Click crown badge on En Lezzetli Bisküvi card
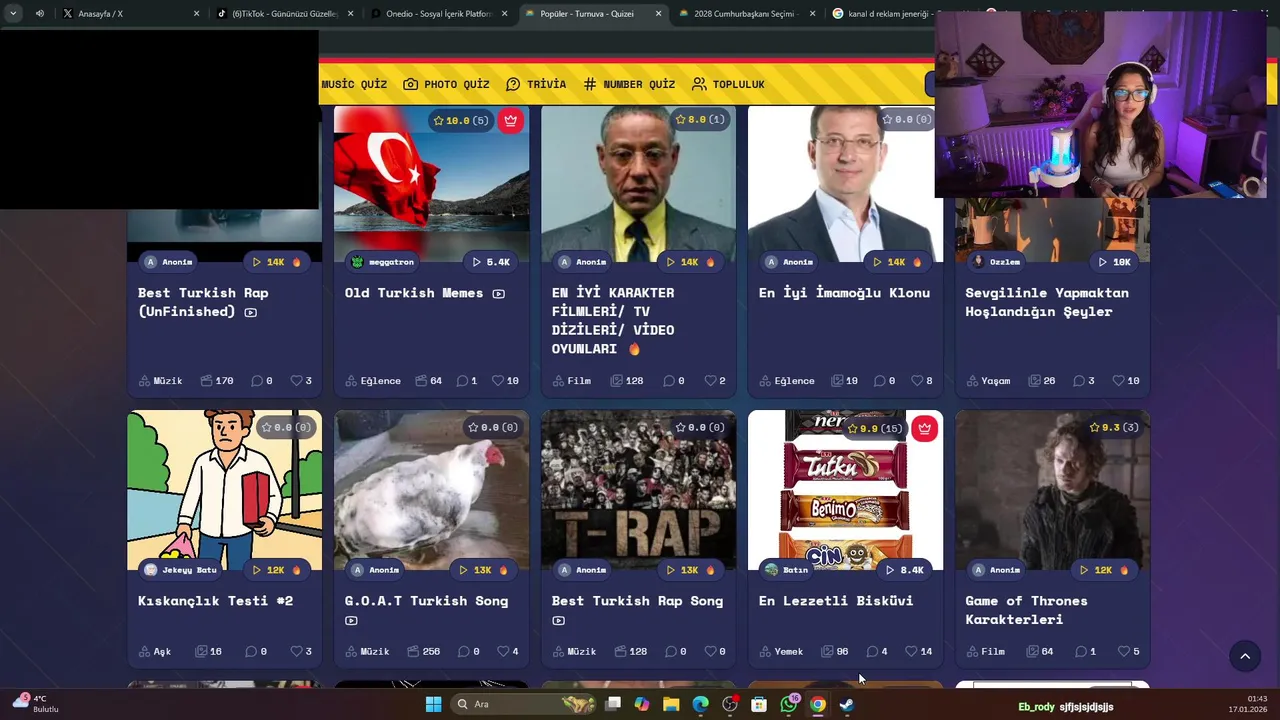 click(925, 428)
